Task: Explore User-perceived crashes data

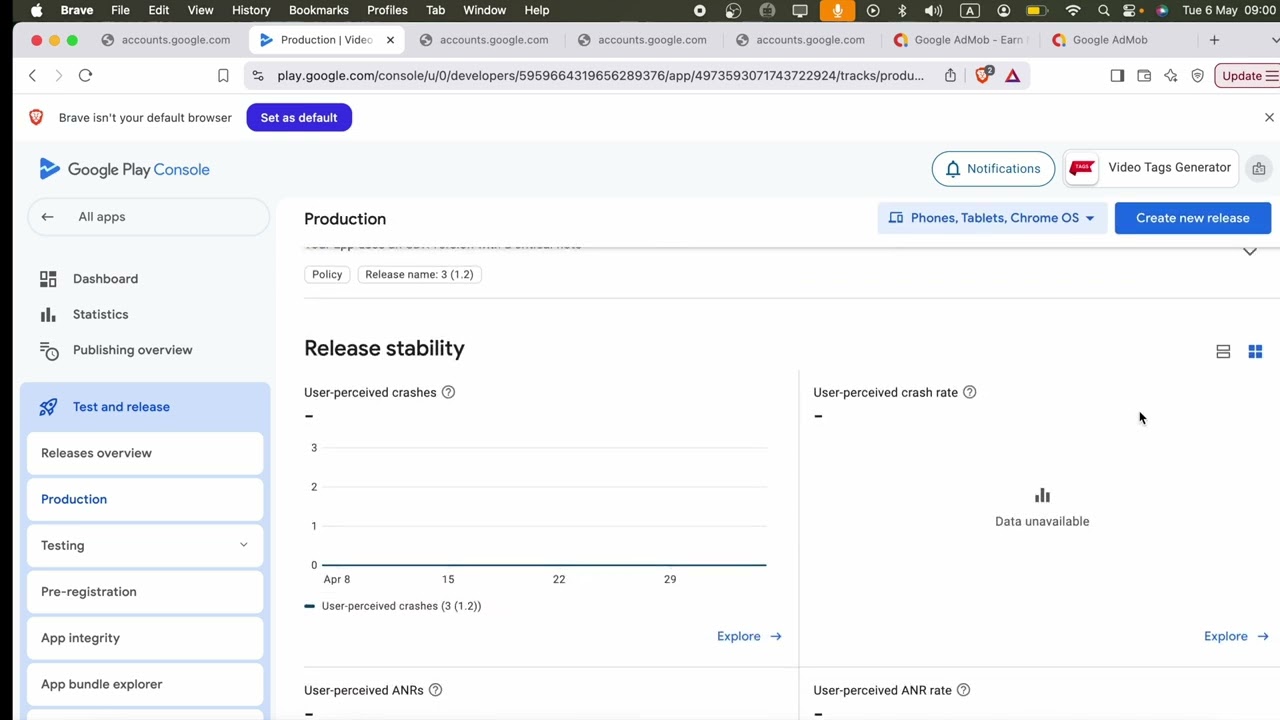Action: coord(749,636)
